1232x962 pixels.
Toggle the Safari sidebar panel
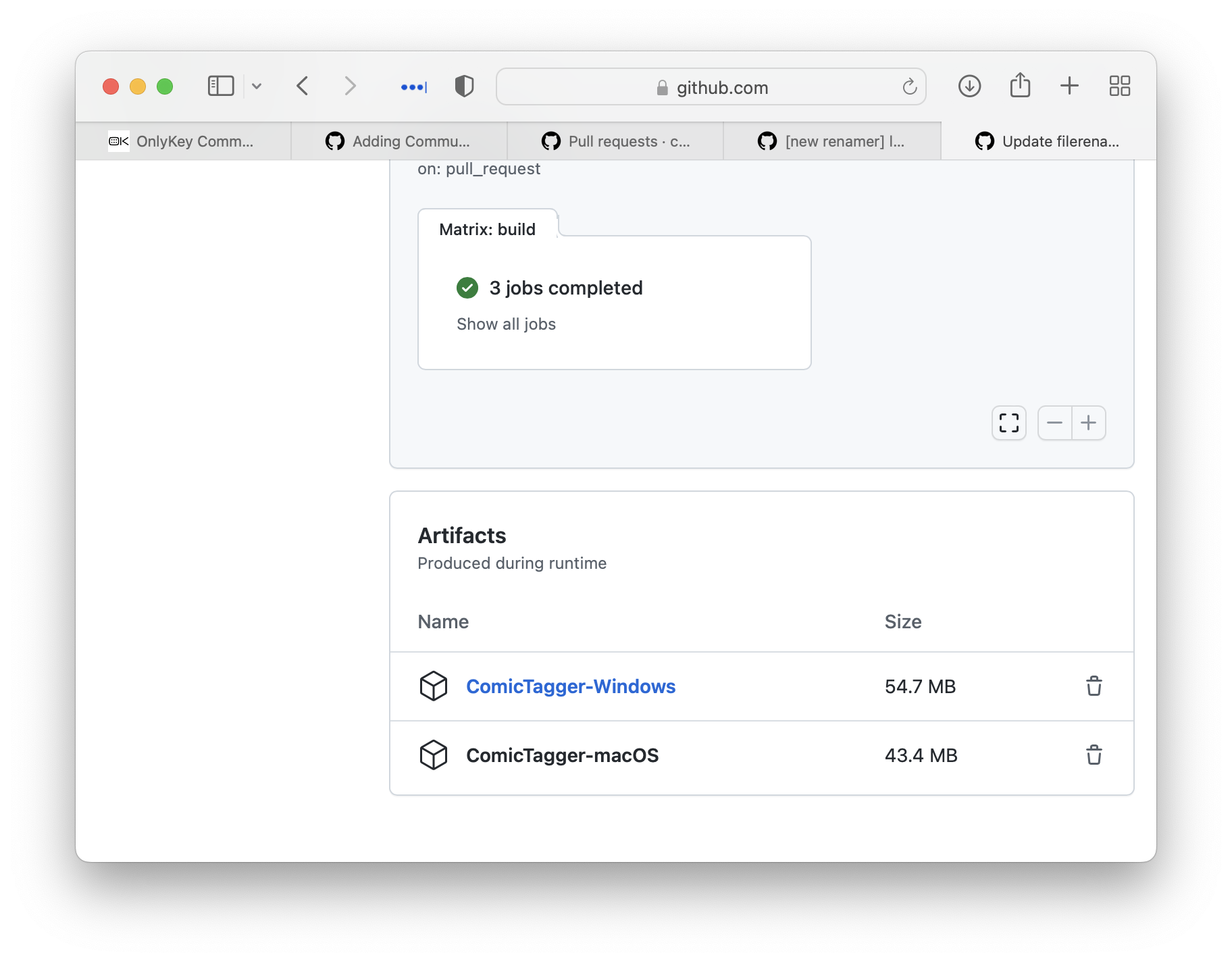[x=220, y=86]
